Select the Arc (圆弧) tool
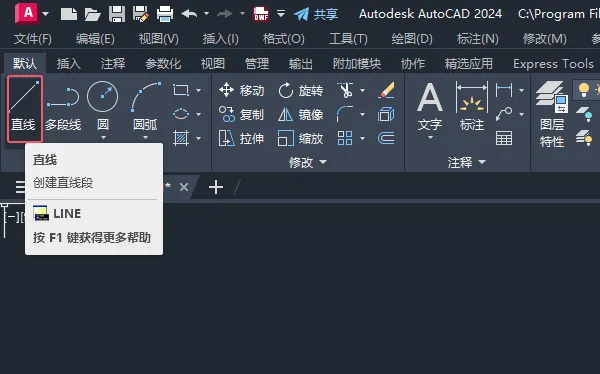Image resolution: width=600 pixels, height=374 pixels. [x=146, y=105]
